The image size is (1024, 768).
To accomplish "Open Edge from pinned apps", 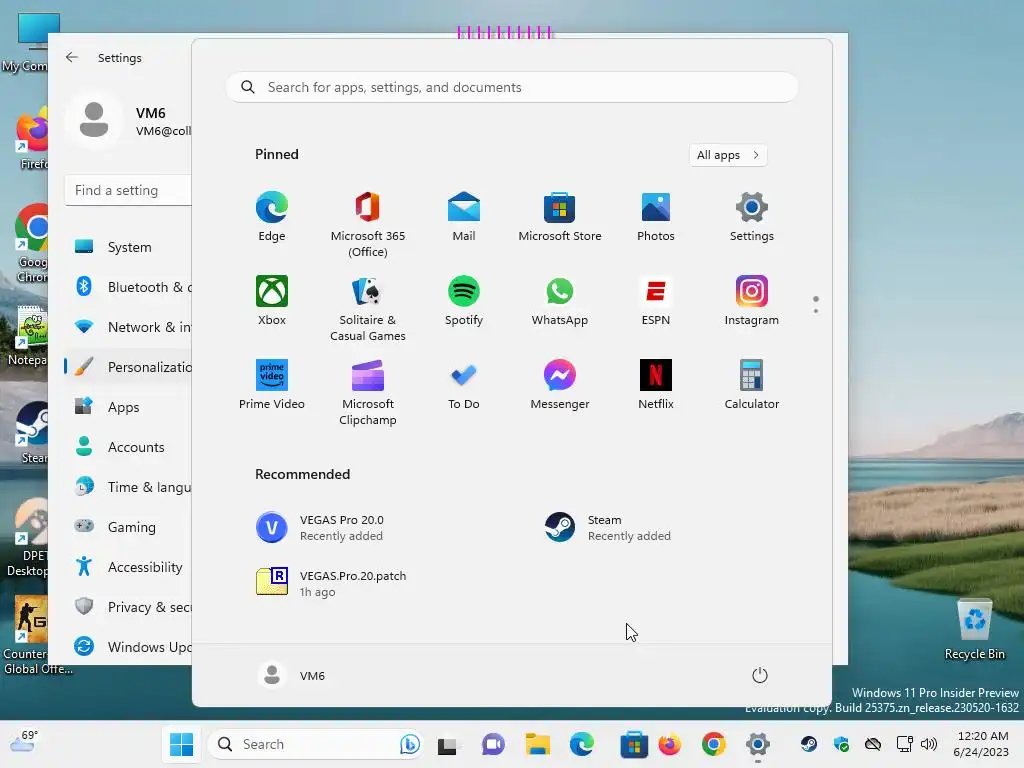I will (272, 217).
